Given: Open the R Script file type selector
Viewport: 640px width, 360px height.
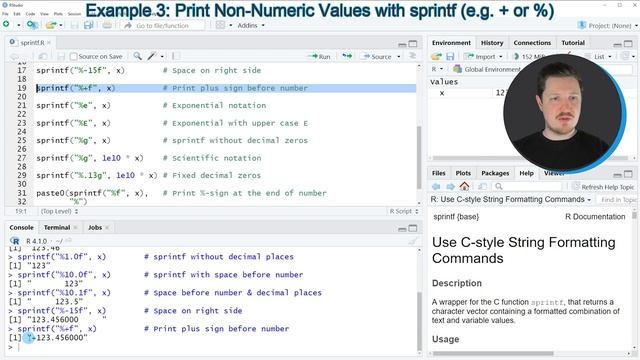Looking at the screenshot, I should 403,211.
